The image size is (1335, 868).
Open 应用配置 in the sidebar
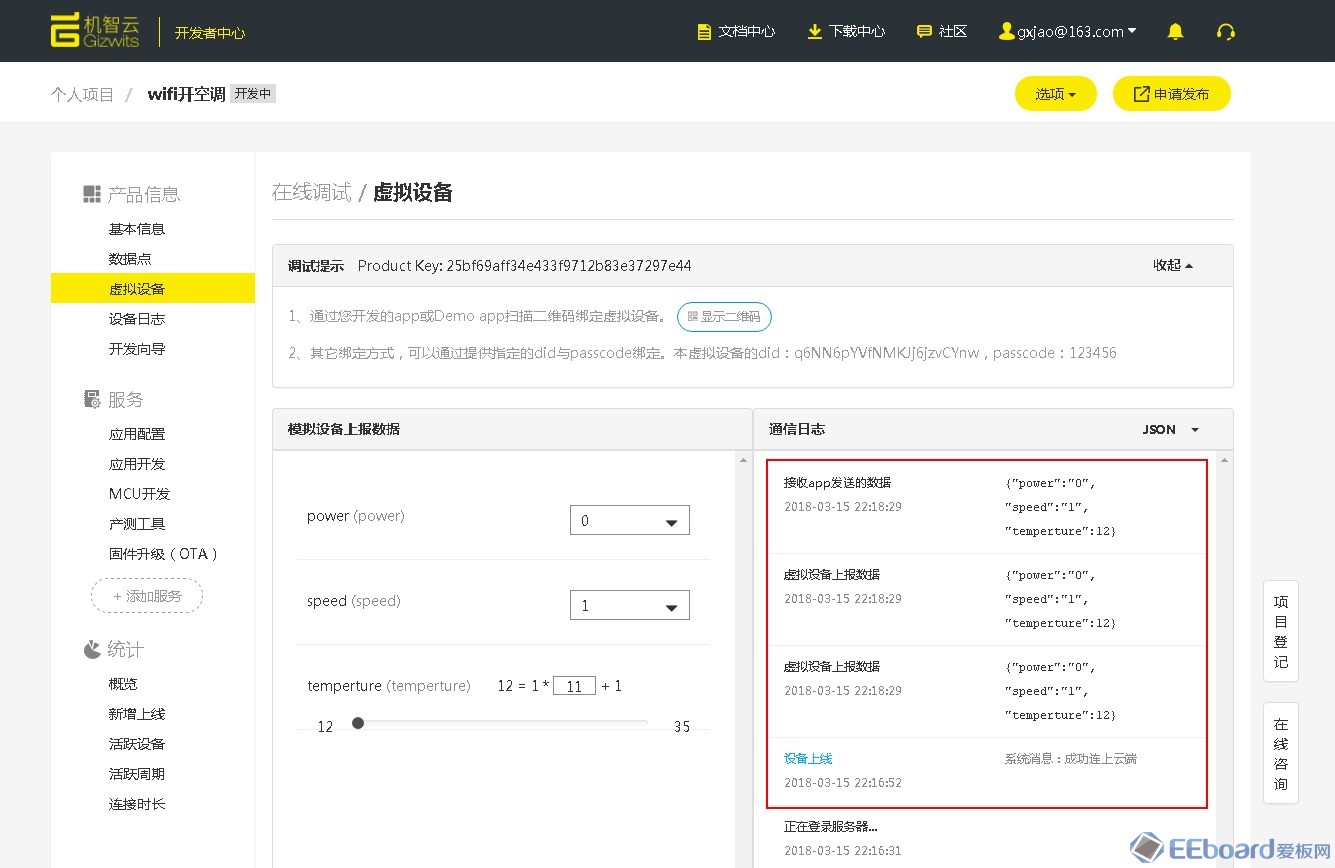137,434
